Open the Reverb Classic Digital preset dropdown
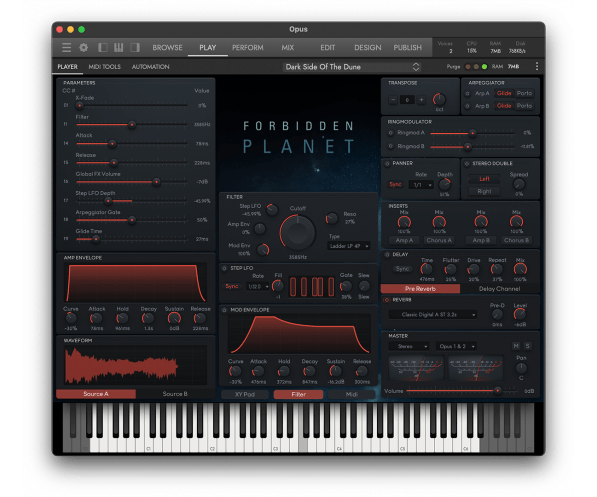This screenshot has height=497, width=597. (433, 315)
